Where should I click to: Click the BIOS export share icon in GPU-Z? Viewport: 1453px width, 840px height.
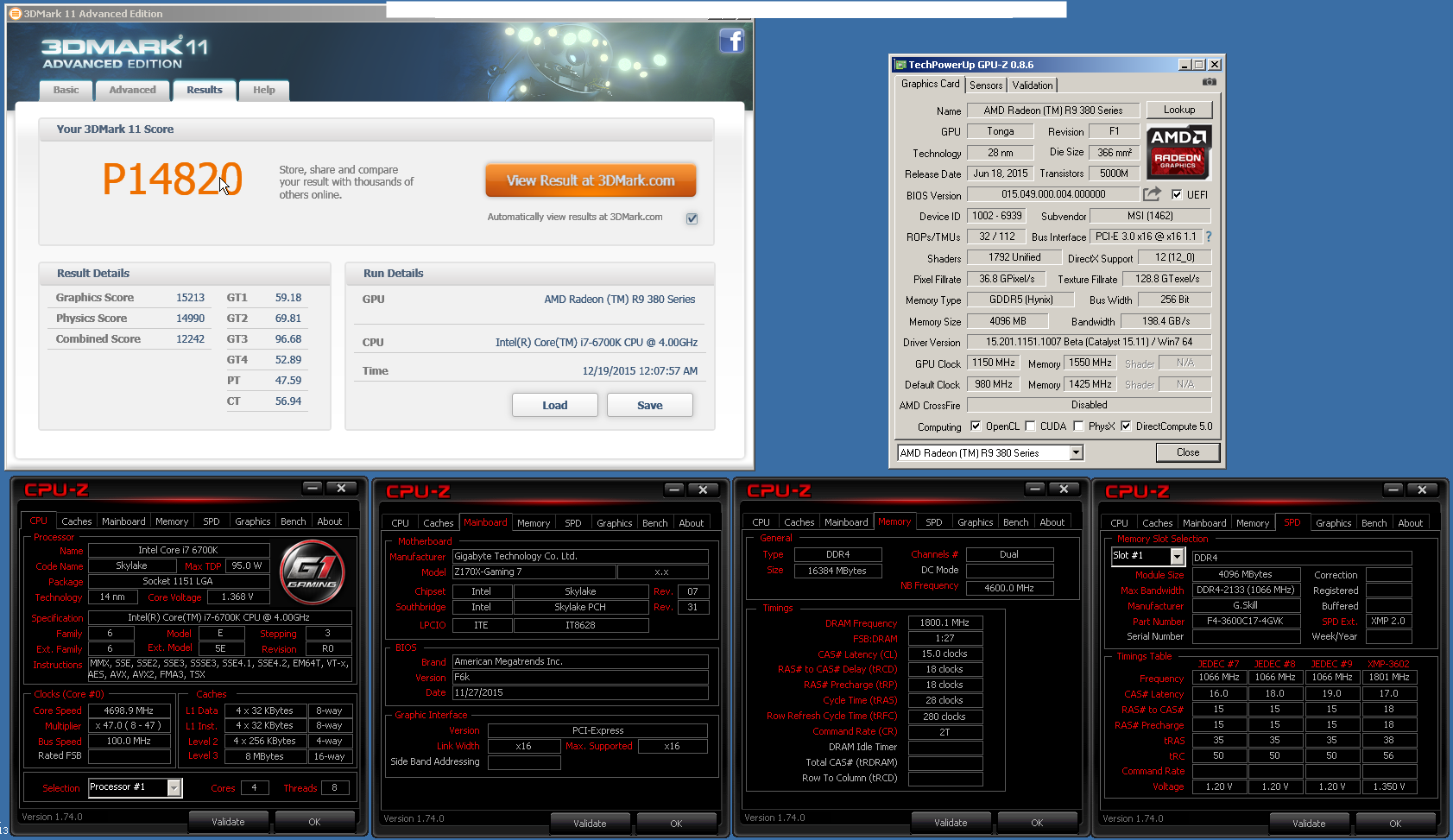1152,194
